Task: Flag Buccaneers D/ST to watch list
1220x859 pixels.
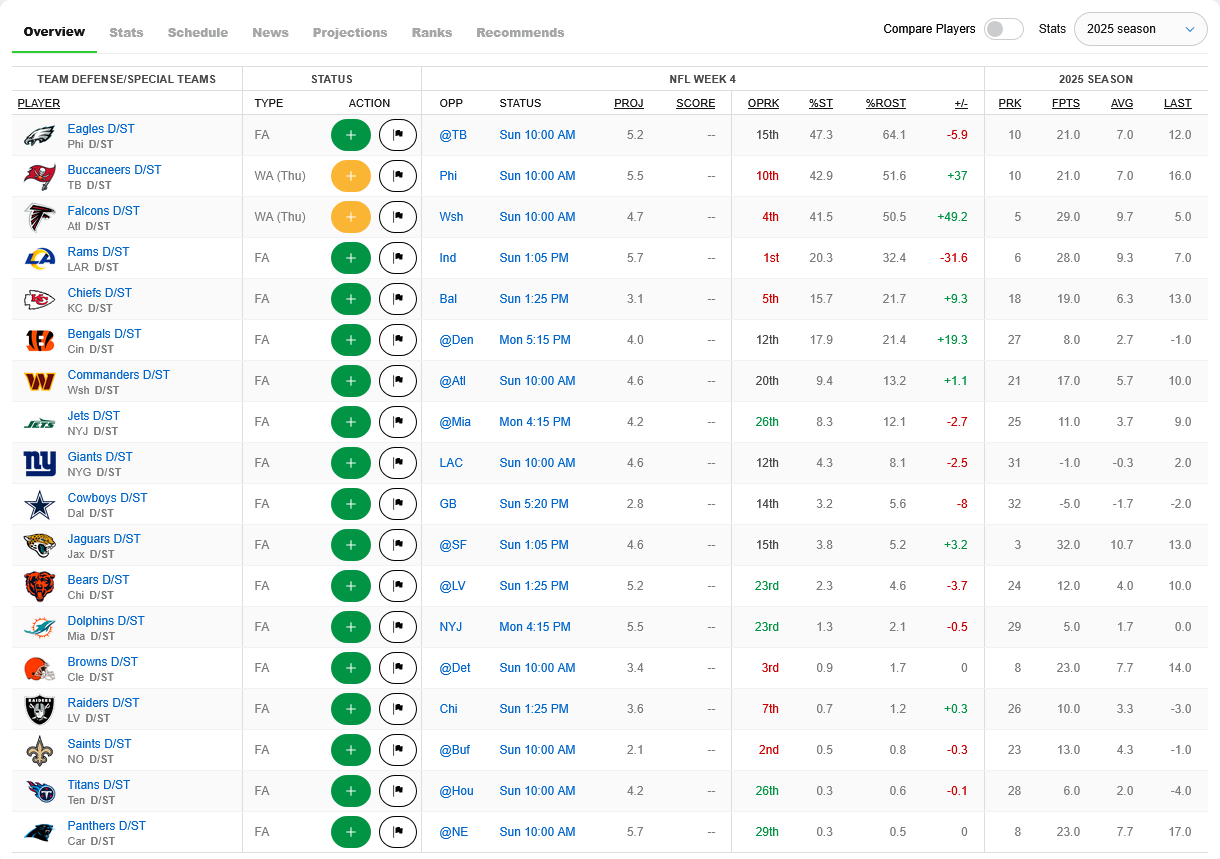Action: click(x=398, y=176)
